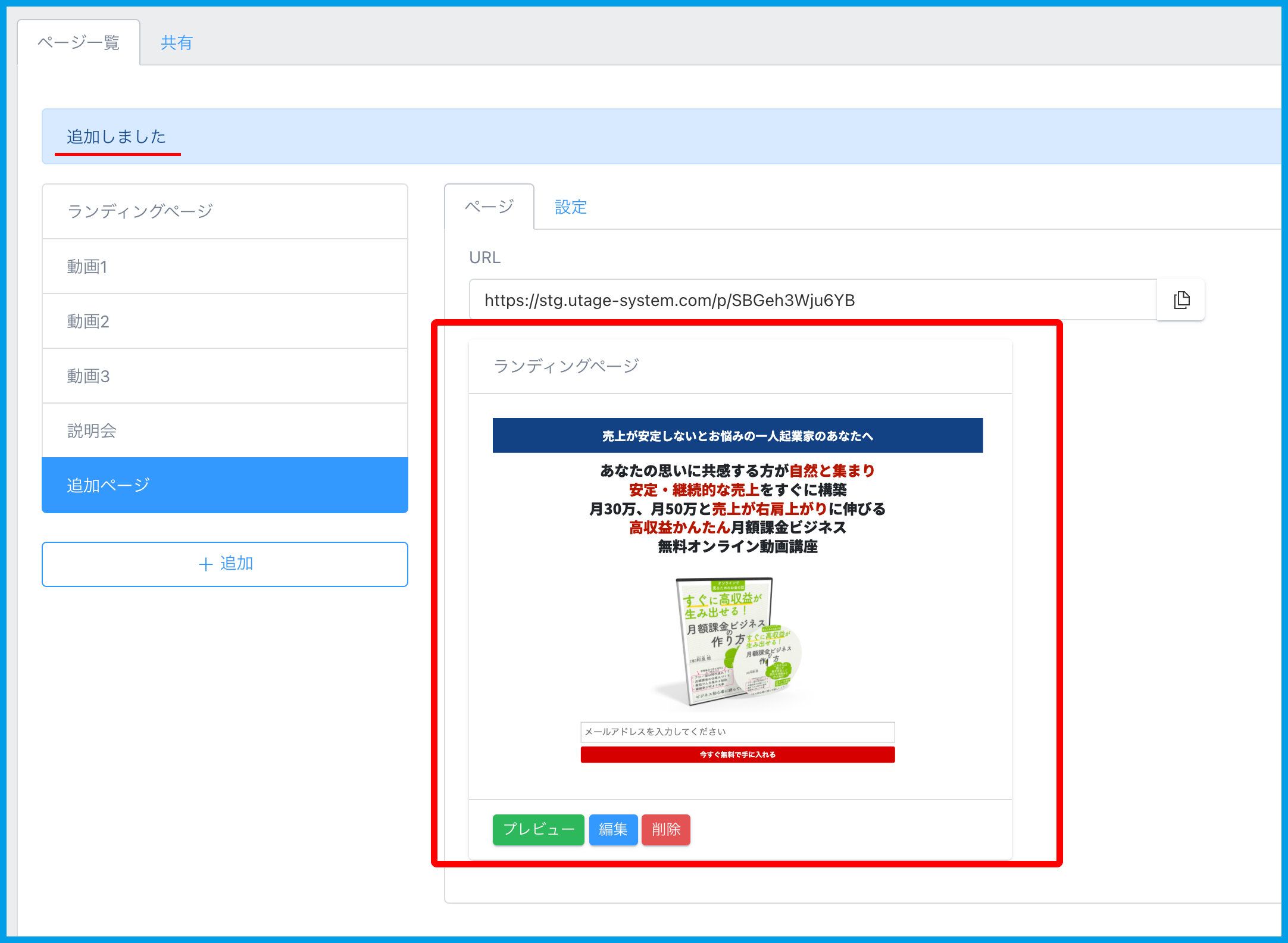
Task: Click the red 削除 button
Action: tap(665, 829)
